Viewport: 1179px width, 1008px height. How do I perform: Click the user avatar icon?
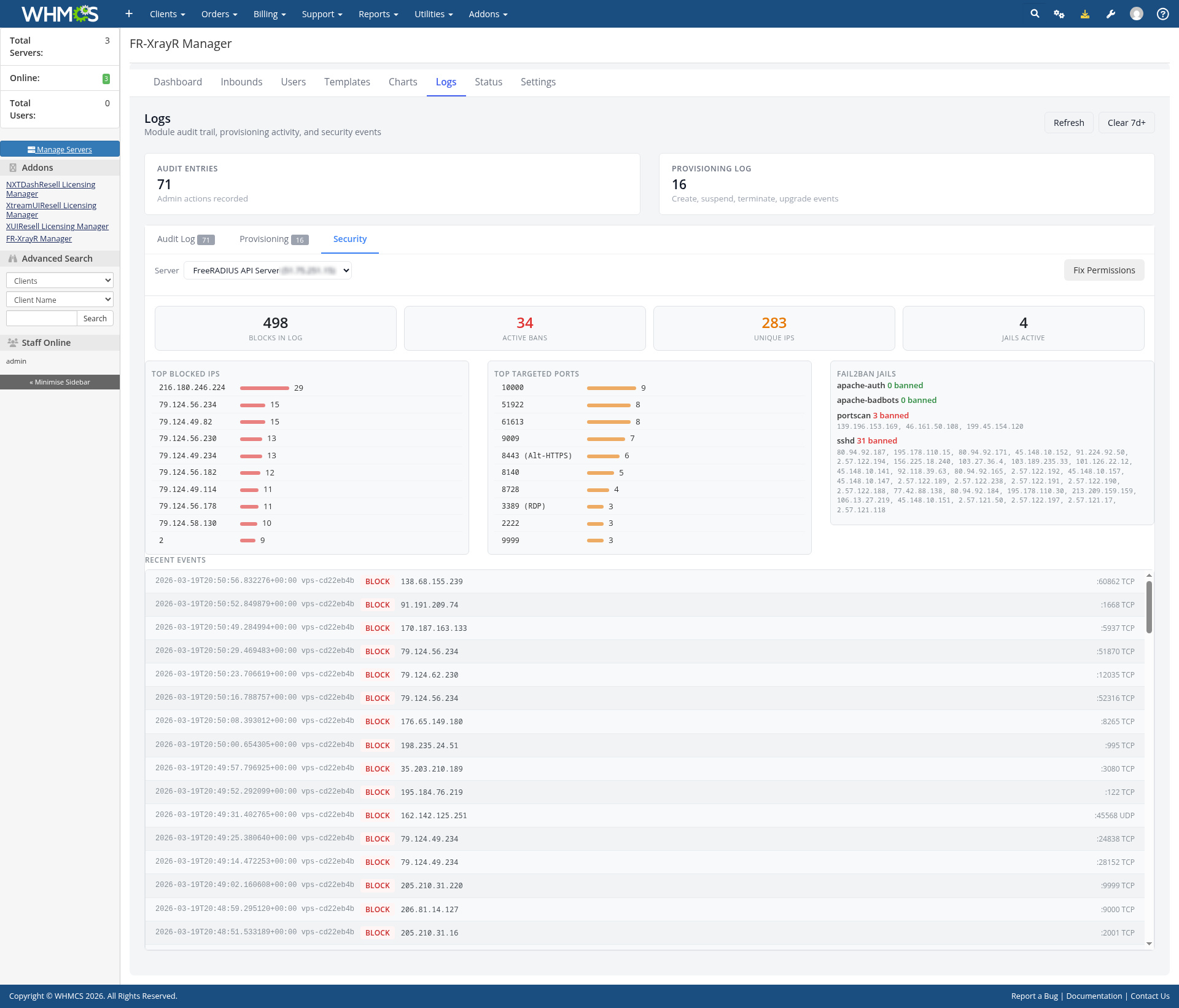(1137, 14)
